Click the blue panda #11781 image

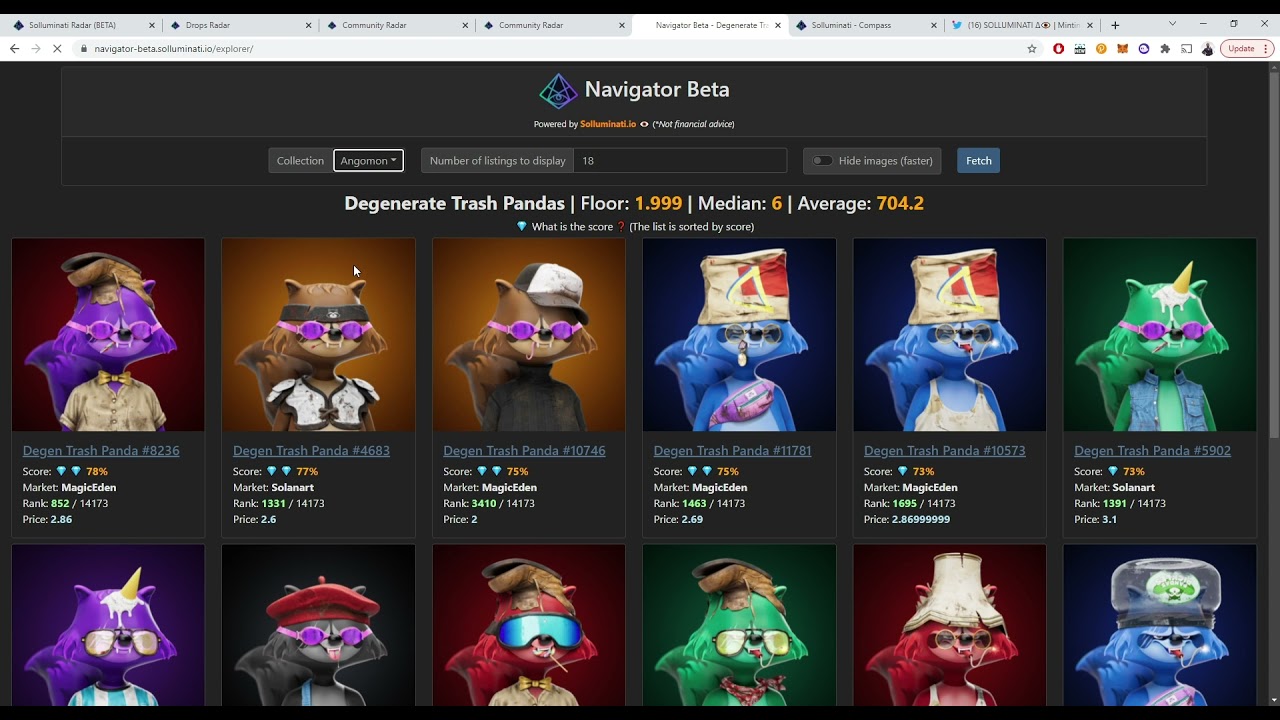tap(739, 335)
